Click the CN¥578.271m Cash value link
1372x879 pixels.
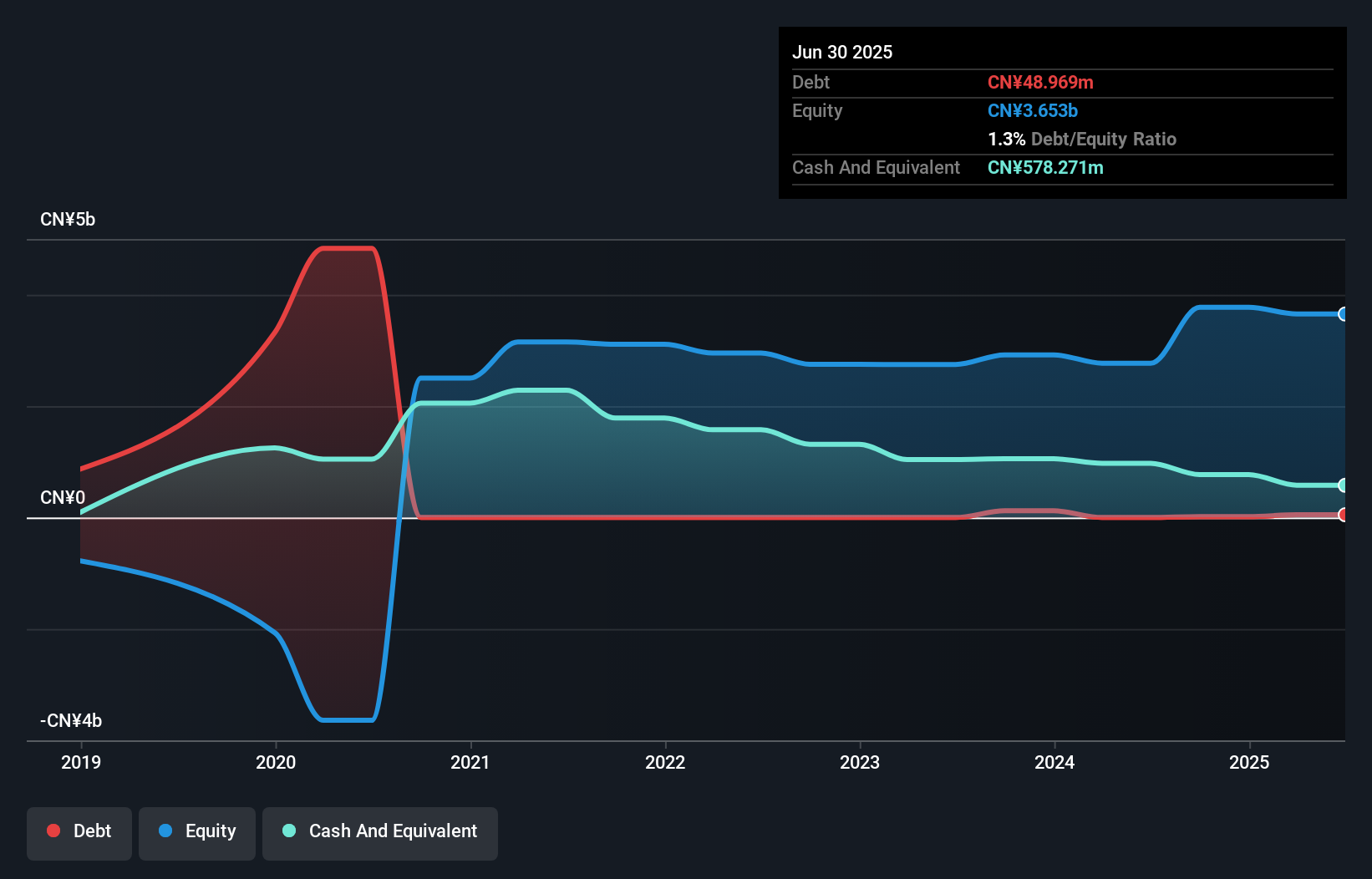tap(1045, 167)
